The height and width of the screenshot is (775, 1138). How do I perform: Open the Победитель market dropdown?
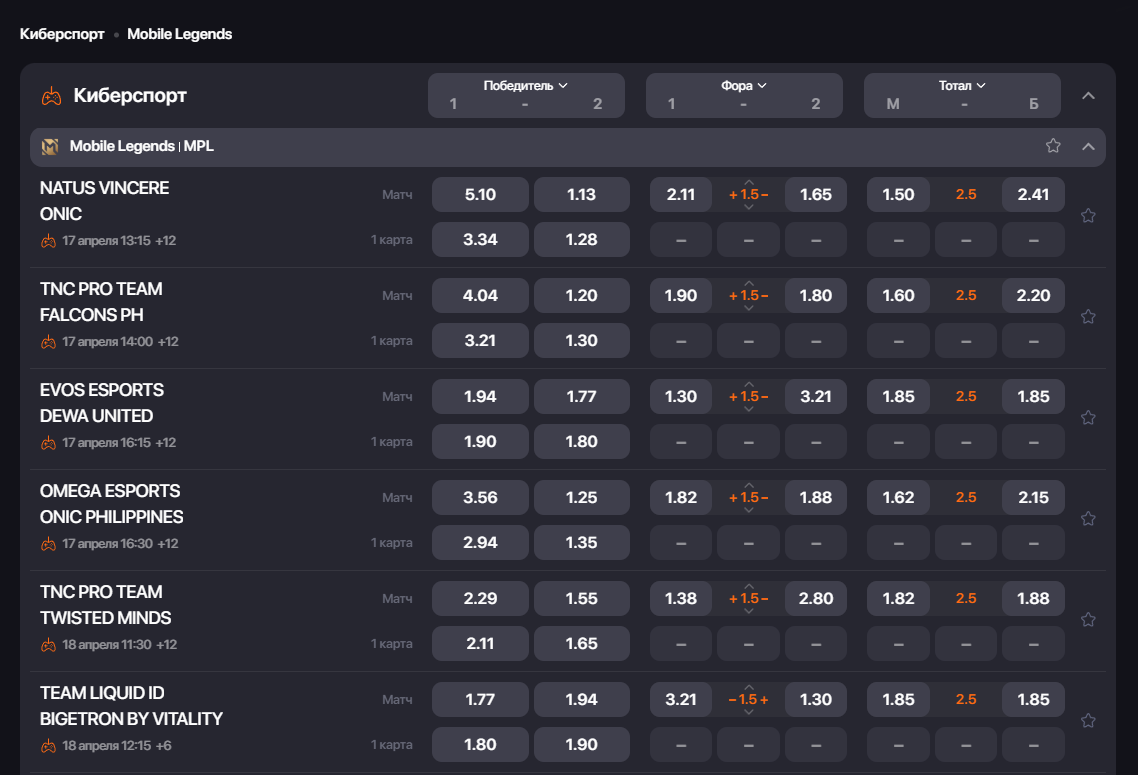pos(525,86)
